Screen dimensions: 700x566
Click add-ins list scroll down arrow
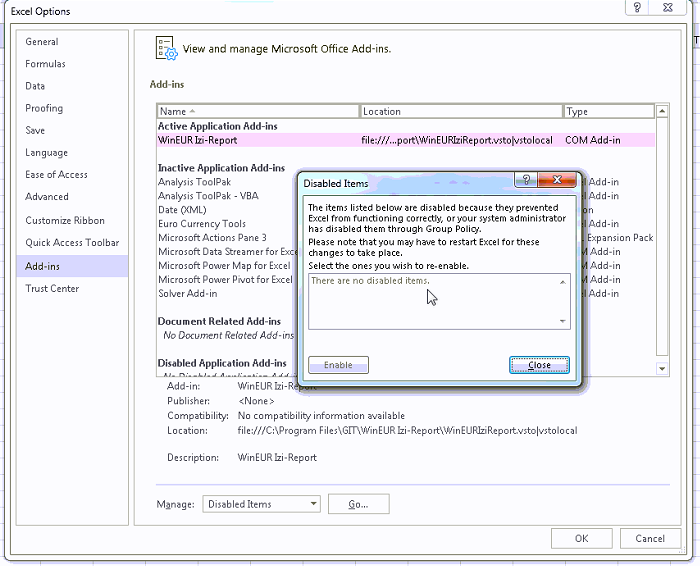point(662,369)
